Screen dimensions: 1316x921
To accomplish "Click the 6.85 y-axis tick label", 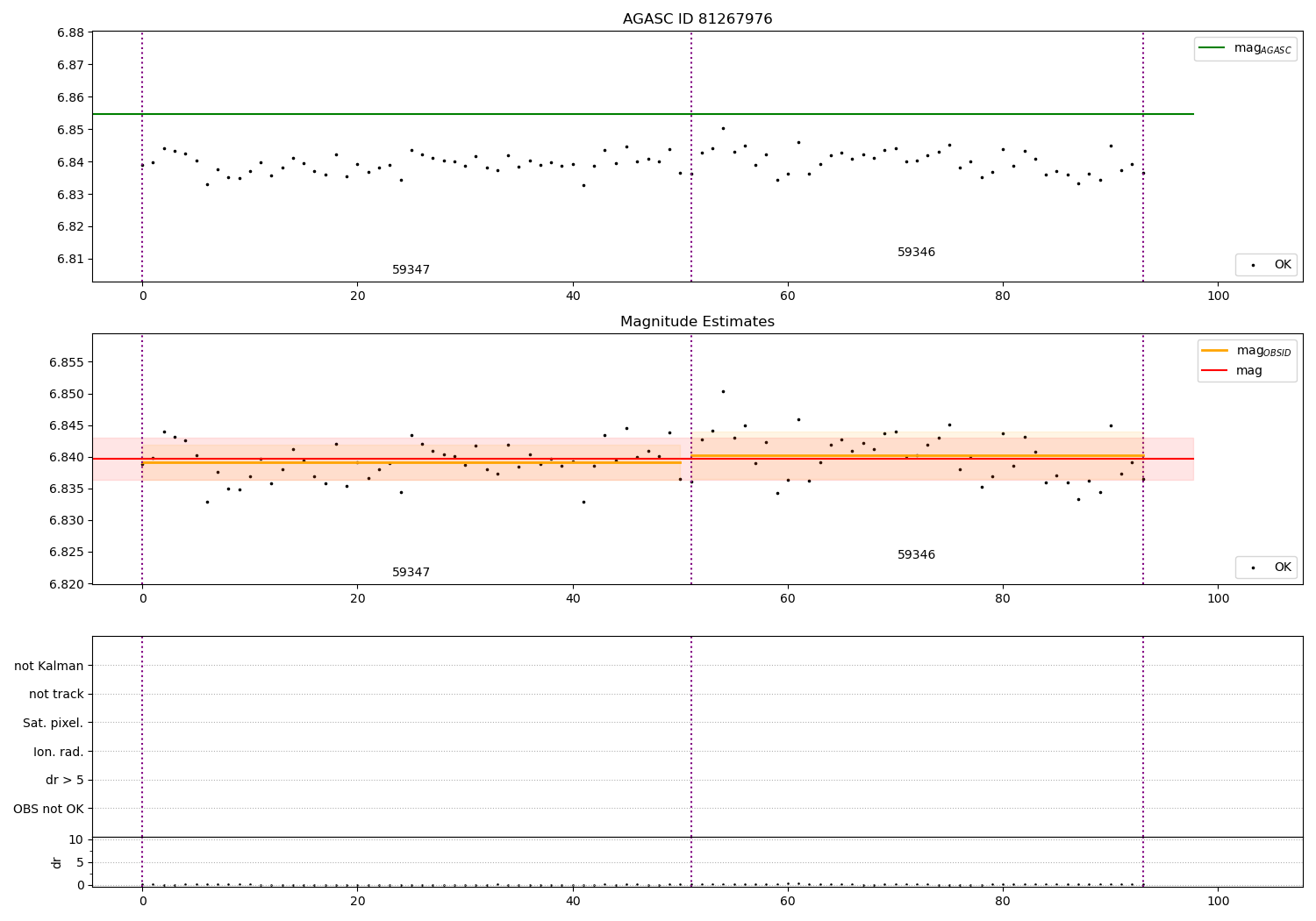I will click(70, 130).
